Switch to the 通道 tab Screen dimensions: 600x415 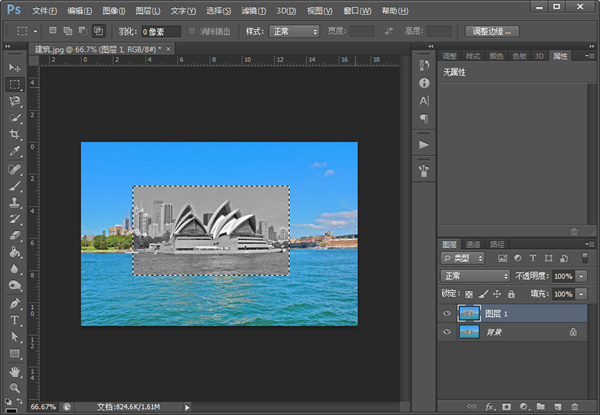pyautogui.click(x=473, y=243)
